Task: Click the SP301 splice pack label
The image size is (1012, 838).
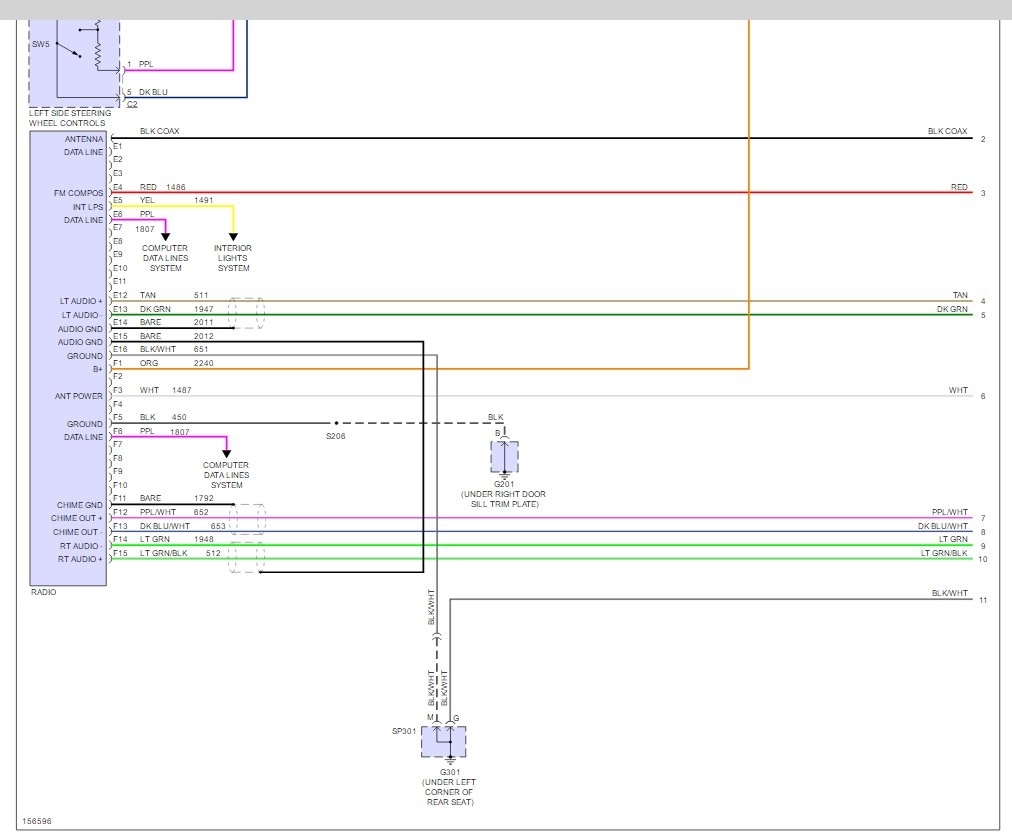Action: [402, 731]
